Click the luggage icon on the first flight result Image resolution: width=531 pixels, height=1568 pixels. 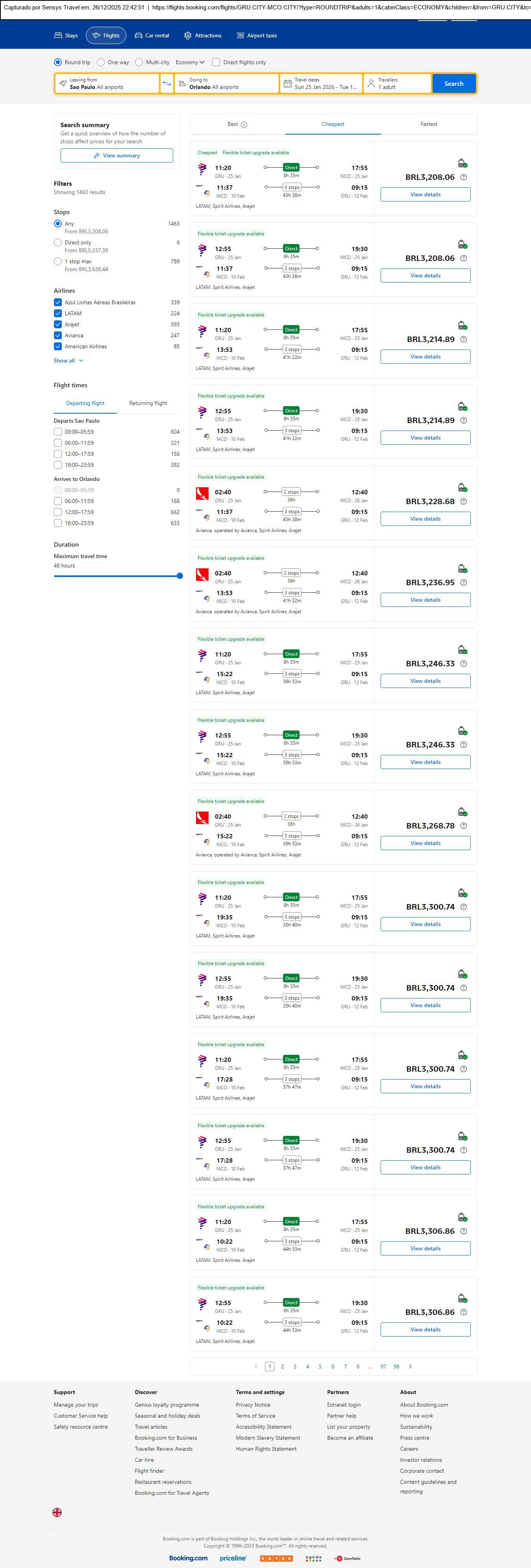462,163
